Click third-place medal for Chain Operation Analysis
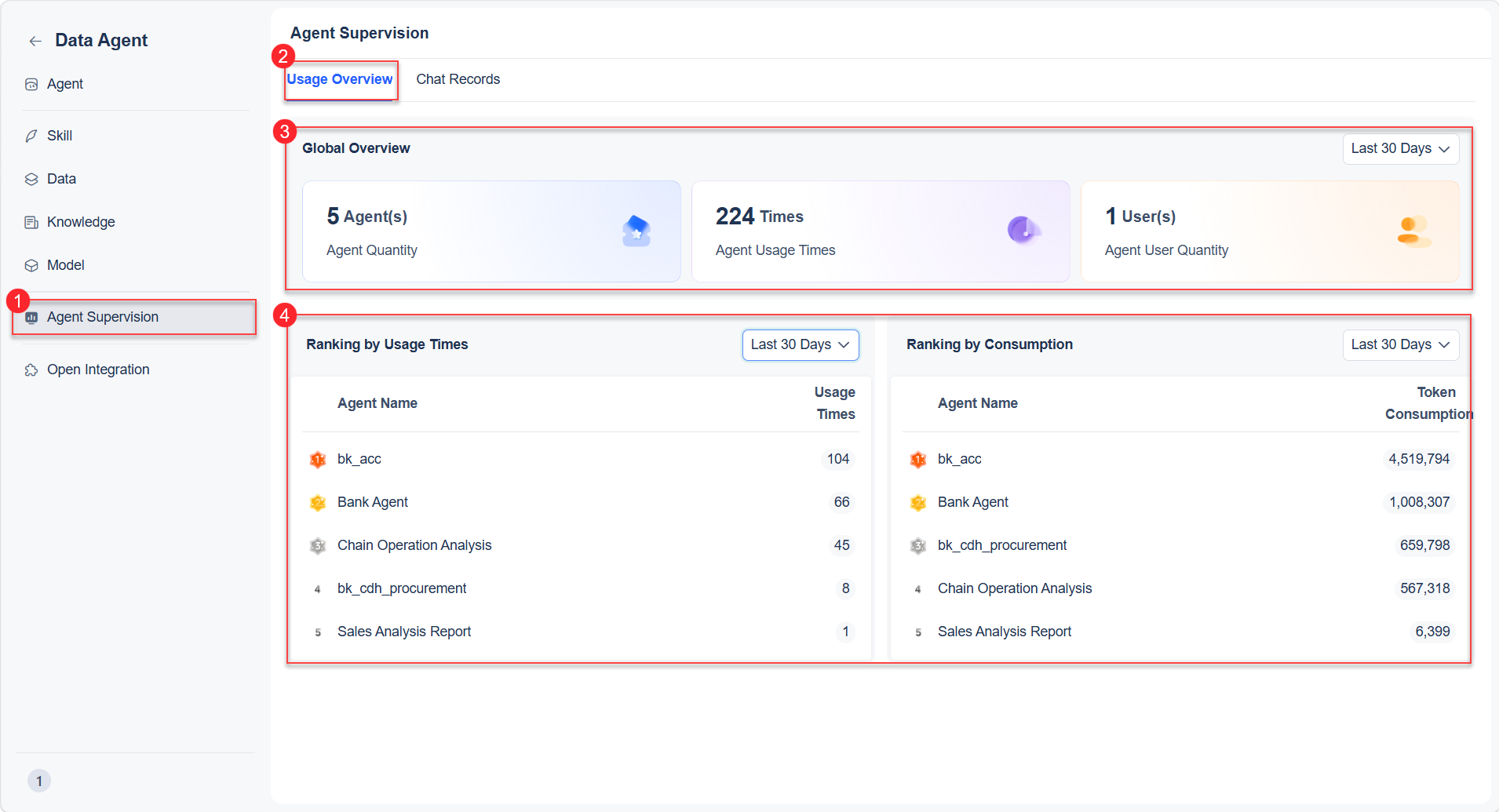Viewport: 1499px width, 812px height. tap(318, 546)
